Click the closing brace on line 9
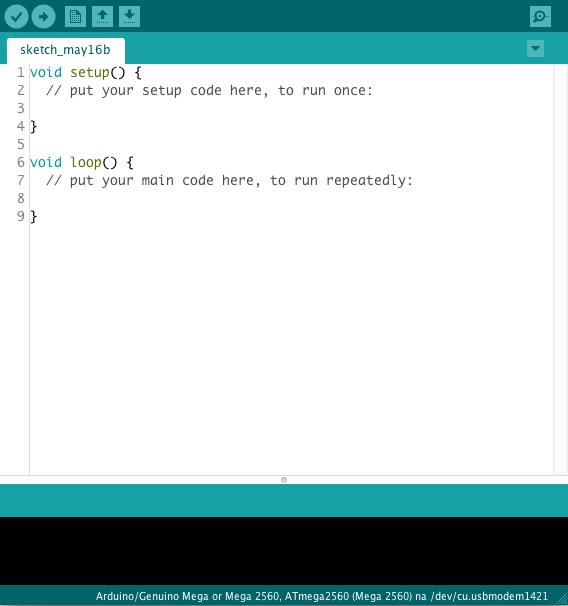The image size is (568, 606). [x=34, y=216]
